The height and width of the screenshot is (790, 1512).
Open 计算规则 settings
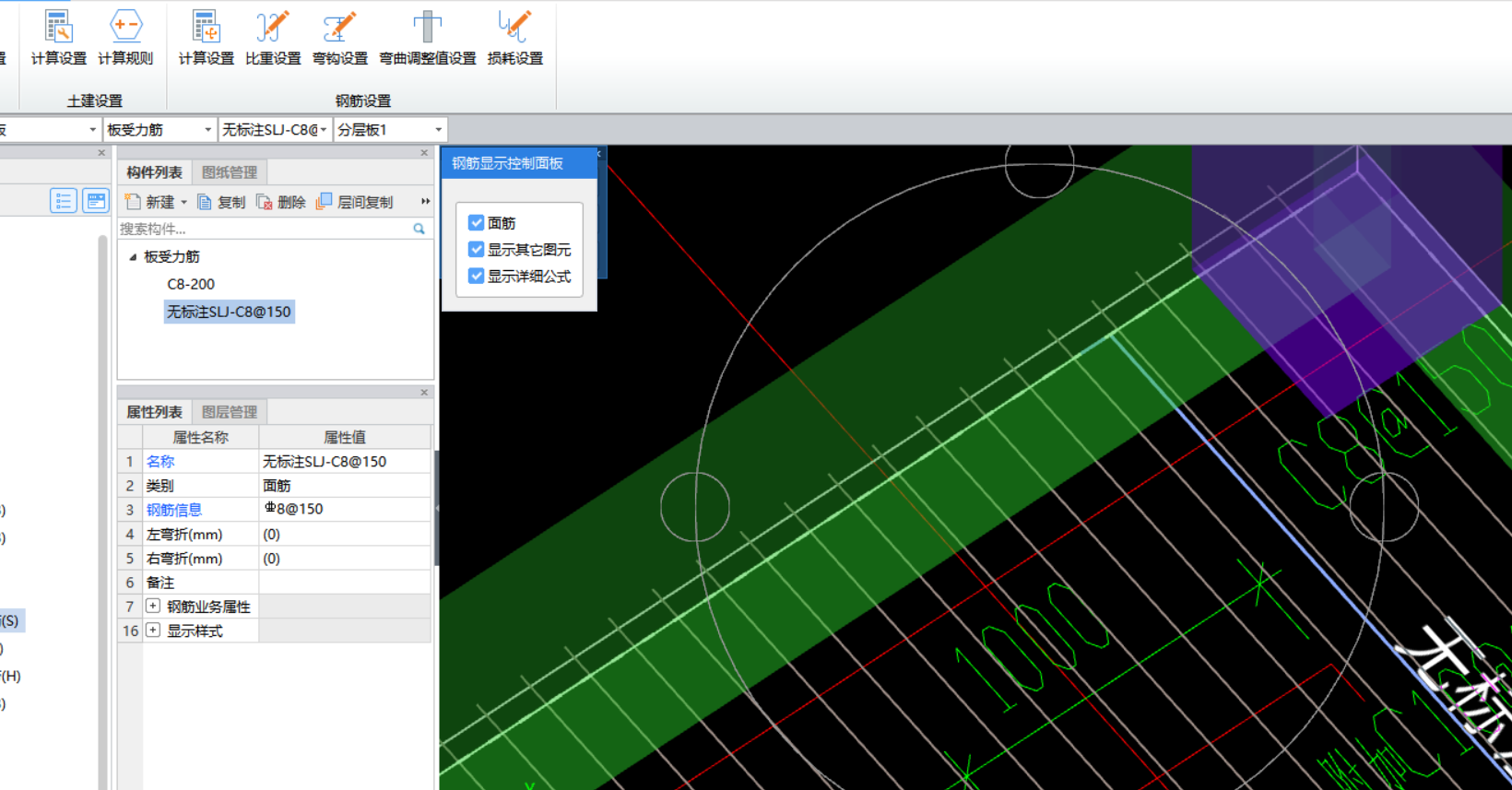pos(125,39)
